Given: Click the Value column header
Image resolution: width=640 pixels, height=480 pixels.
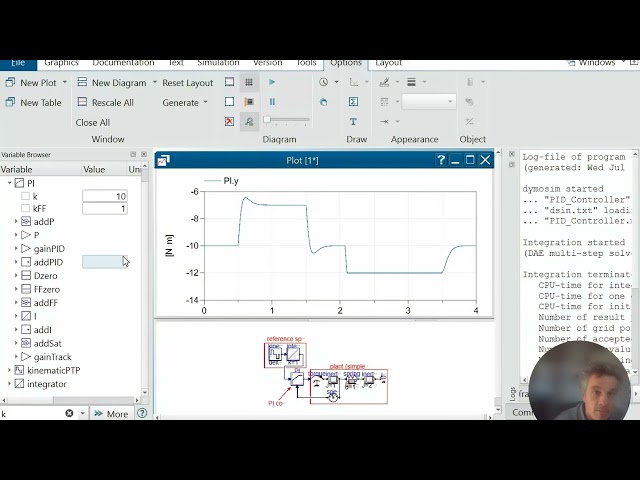Looking at the screenshot, I should click(94, 169).
